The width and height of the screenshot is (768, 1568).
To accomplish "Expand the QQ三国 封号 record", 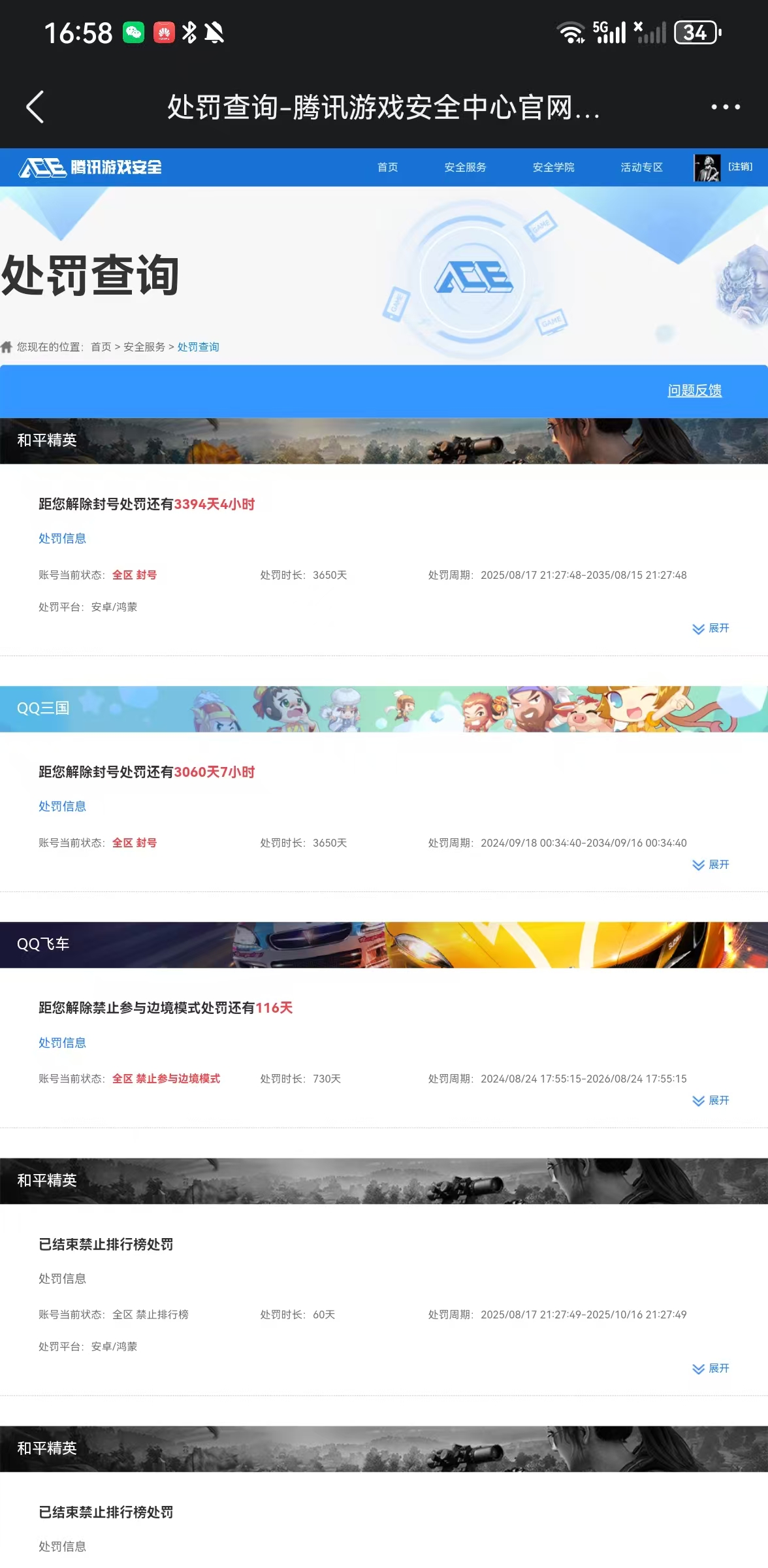I will click(x=711, y=865).
